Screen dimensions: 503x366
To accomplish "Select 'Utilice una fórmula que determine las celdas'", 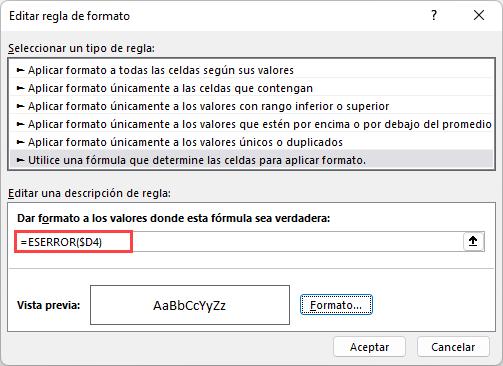I will (251, 160).
